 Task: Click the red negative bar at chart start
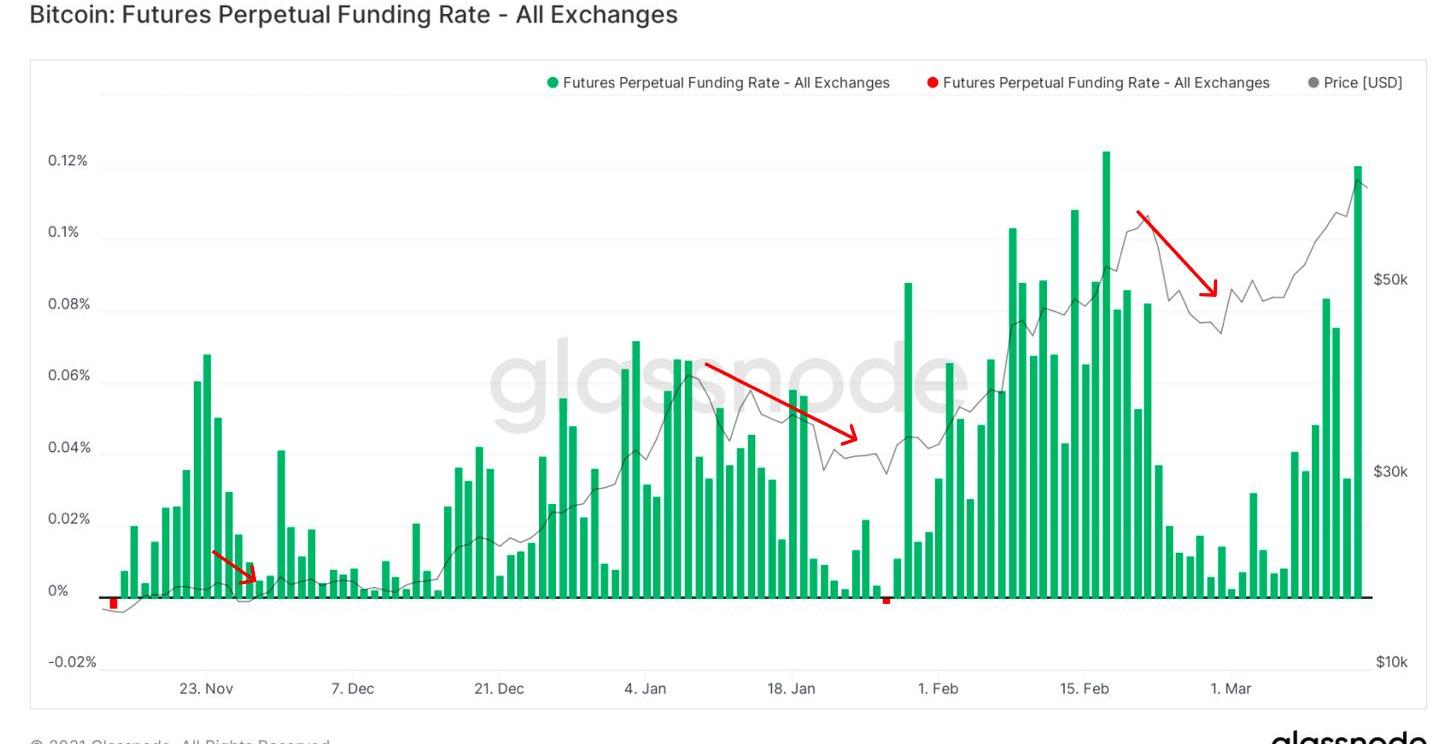point(113,603)
